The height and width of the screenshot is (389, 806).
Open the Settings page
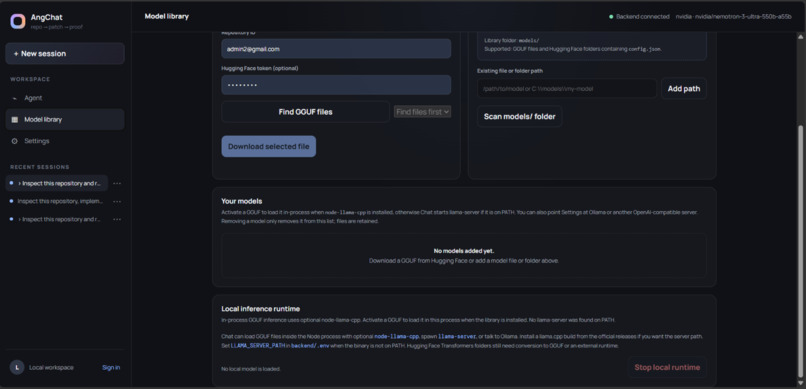tap(65, 141)
